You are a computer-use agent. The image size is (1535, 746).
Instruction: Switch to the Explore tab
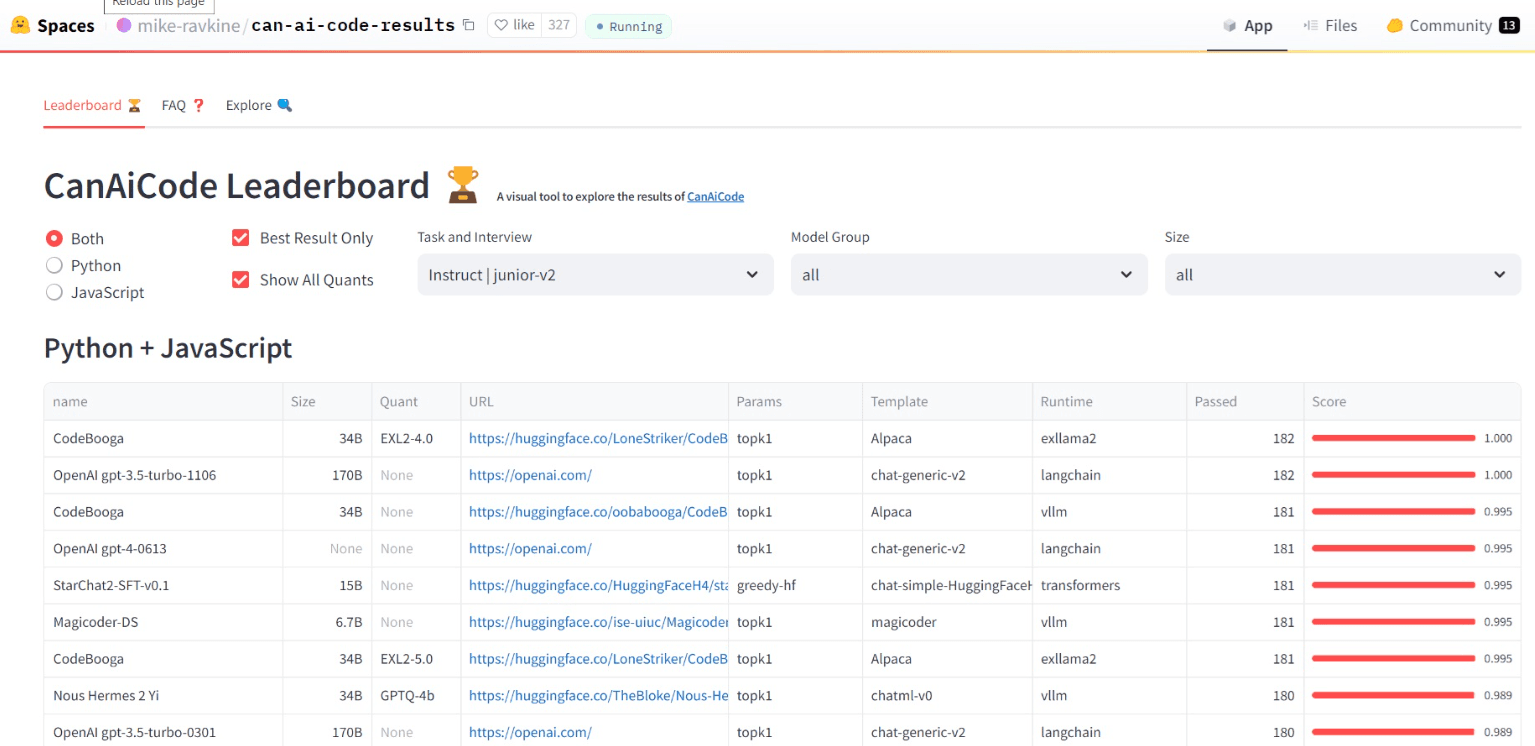pos(258,105)
